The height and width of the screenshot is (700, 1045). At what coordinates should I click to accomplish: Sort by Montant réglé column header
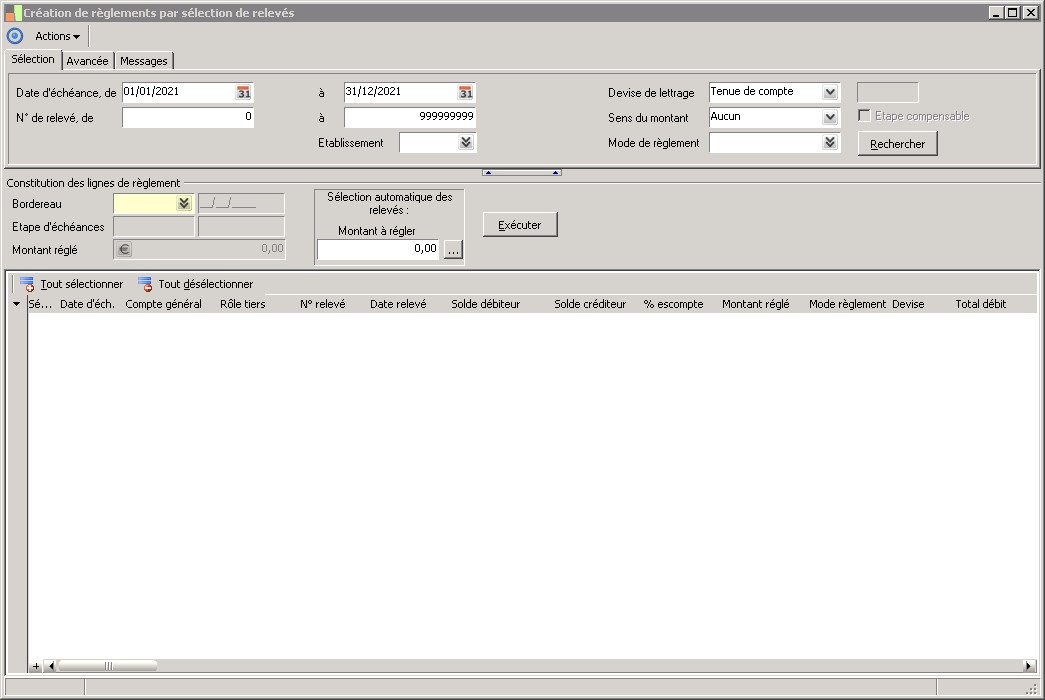click(755, 304)
